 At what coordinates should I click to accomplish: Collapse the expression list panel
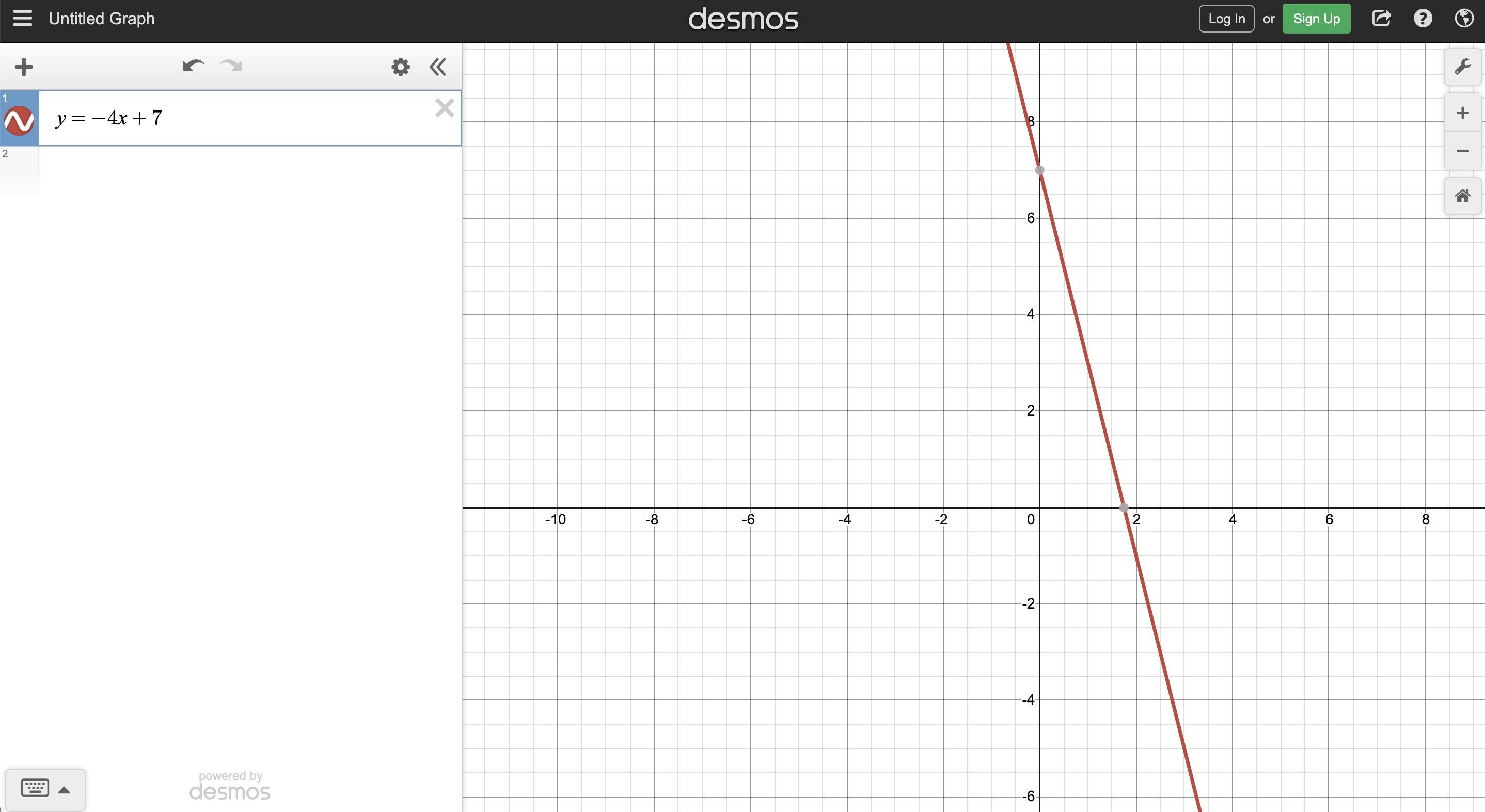click(x=437, y=67)
